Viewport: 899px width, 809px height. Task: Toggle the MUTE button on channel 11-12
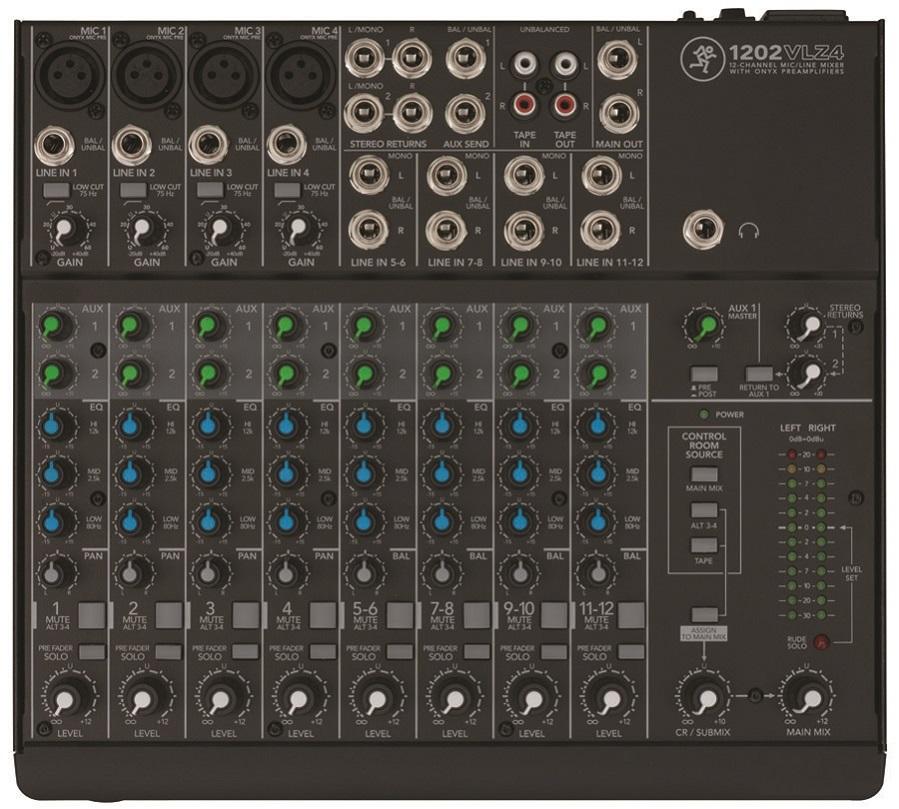click(x=631, y=615)
